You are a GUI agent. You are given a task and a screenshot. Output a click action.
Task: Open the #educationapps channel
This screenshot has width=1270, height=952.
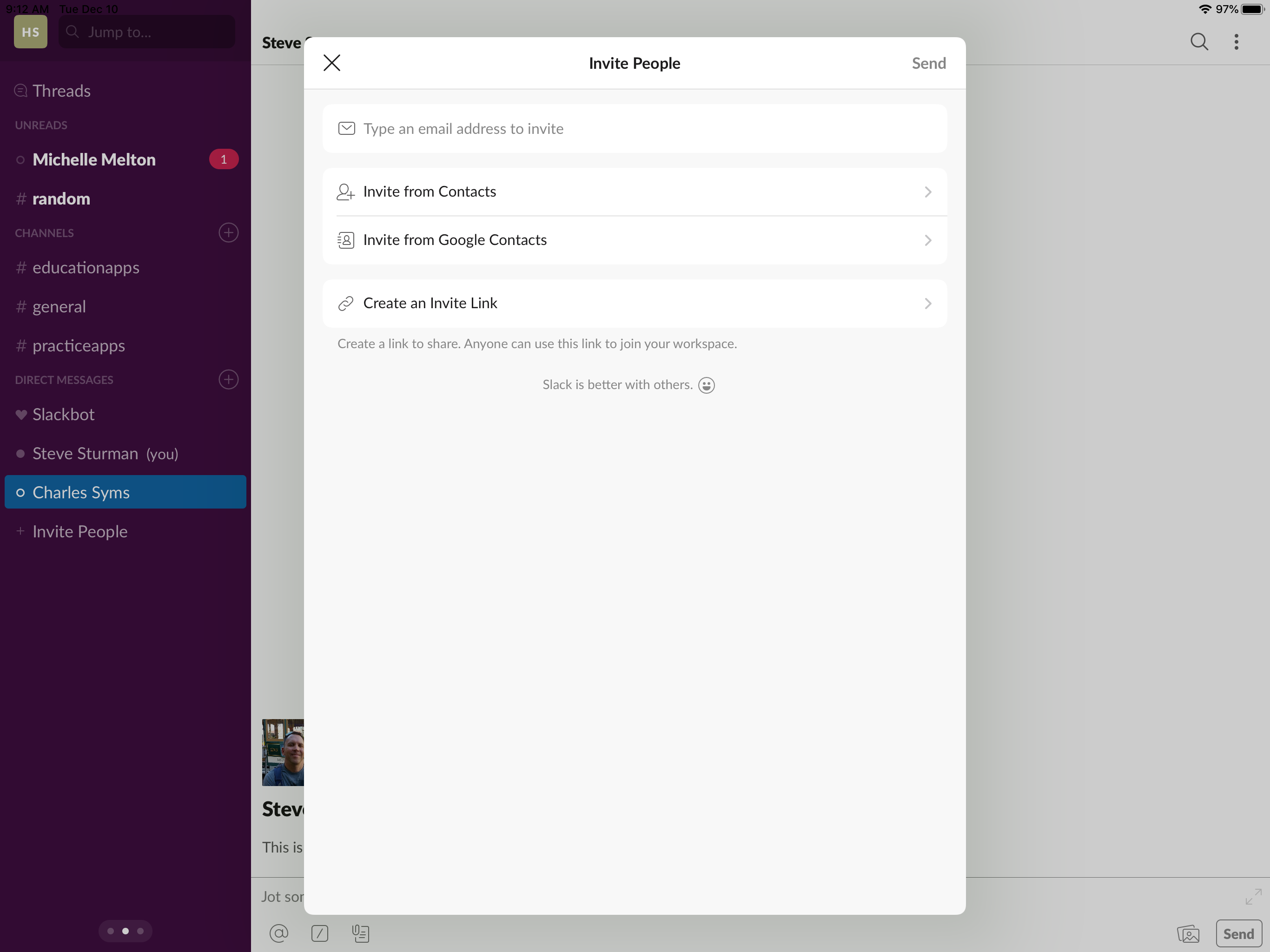[86, 268]
